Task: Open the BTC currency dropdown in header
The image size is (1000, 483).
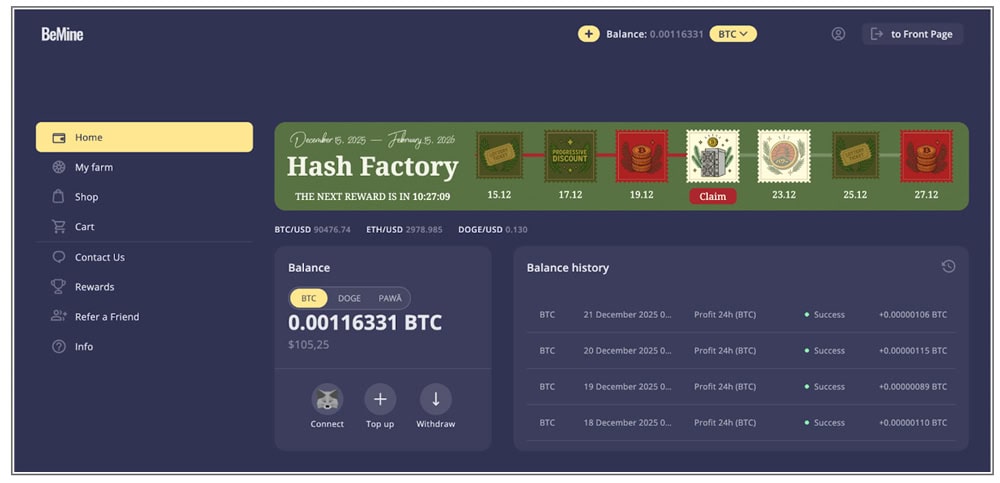Action: coord(733,34)
